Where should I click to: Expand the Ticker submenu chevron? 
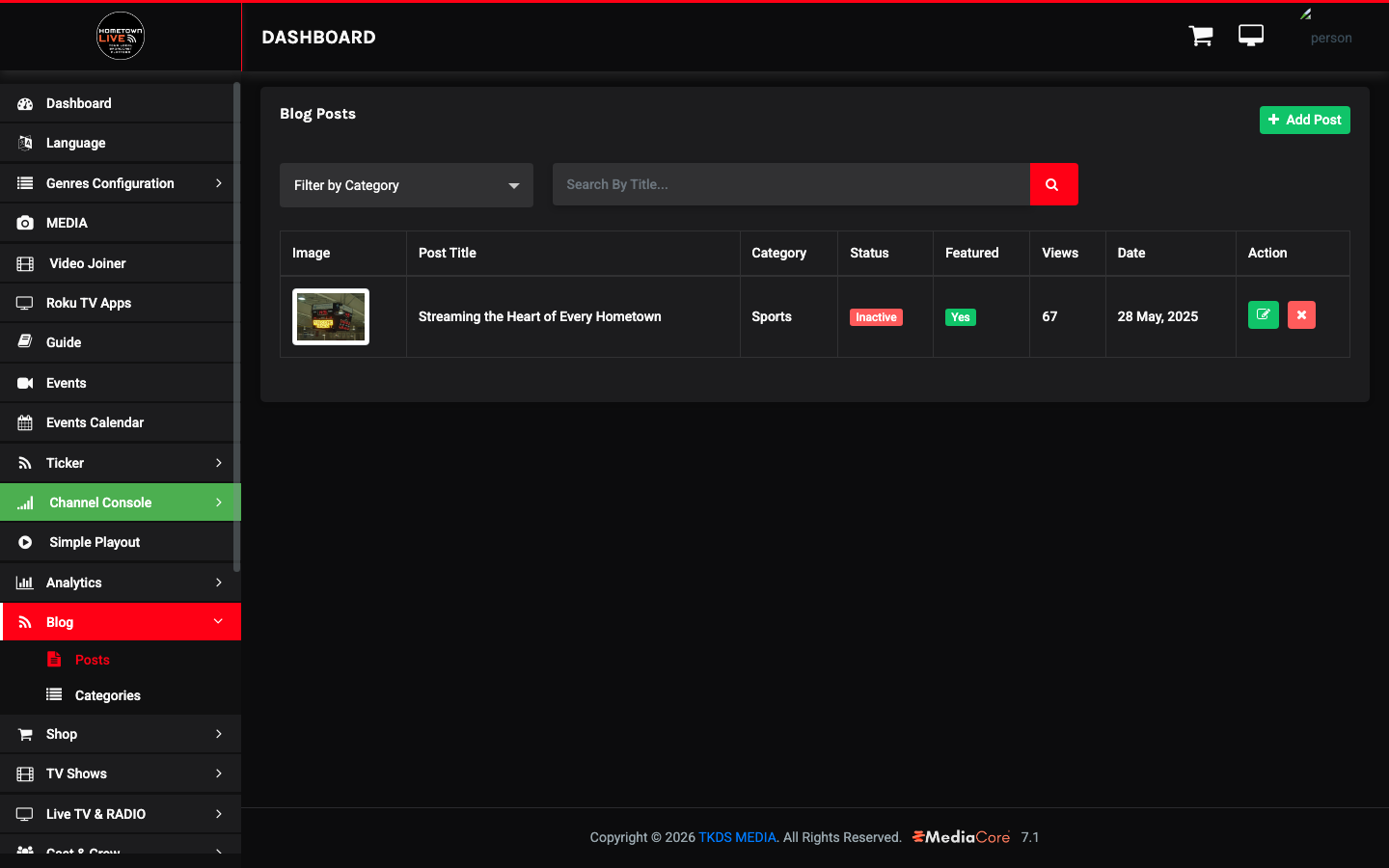tap(219, 463)
